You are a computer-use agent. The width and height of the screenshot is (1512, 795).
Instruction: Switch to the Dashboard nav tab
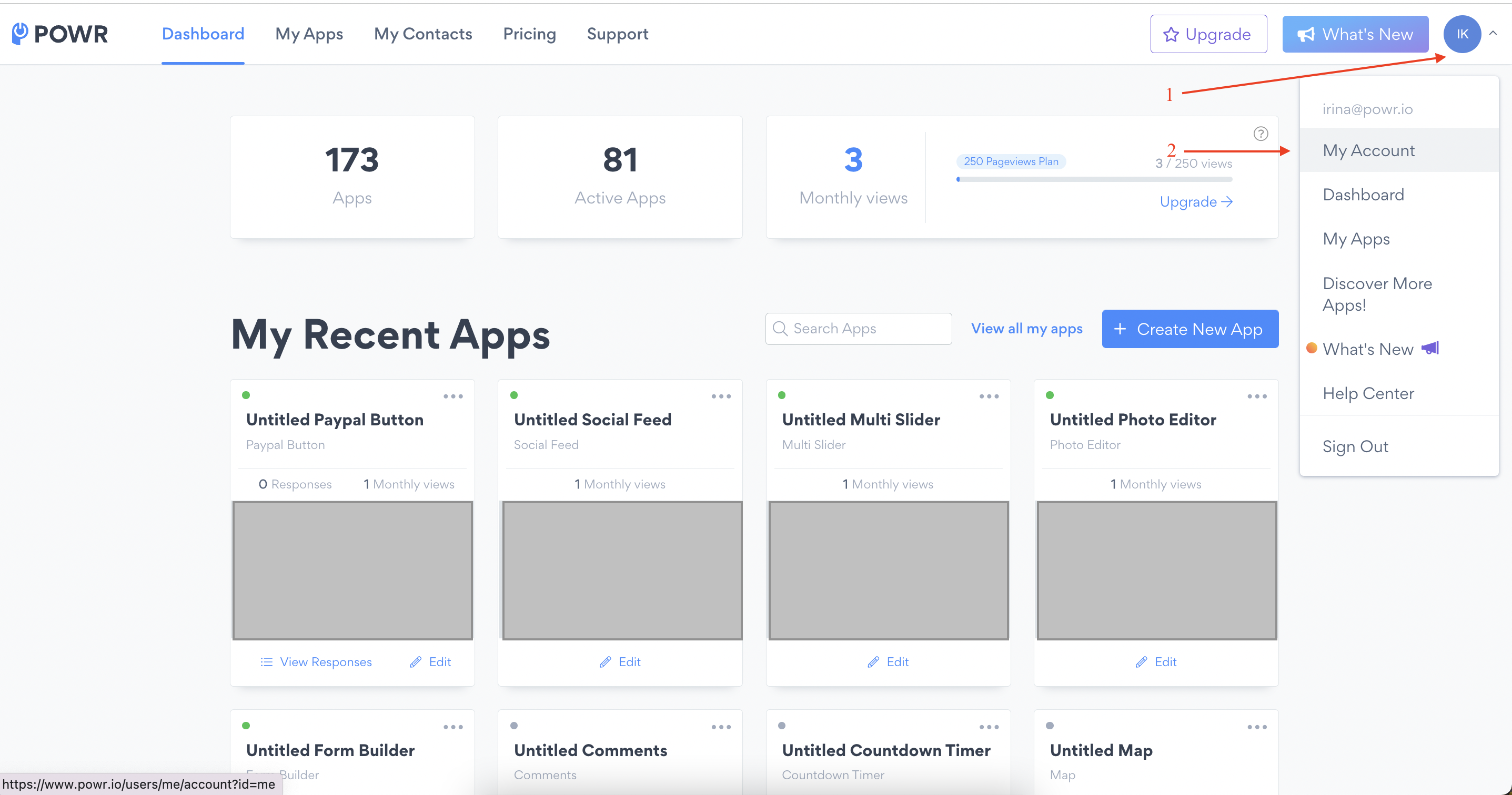[203, 34]
